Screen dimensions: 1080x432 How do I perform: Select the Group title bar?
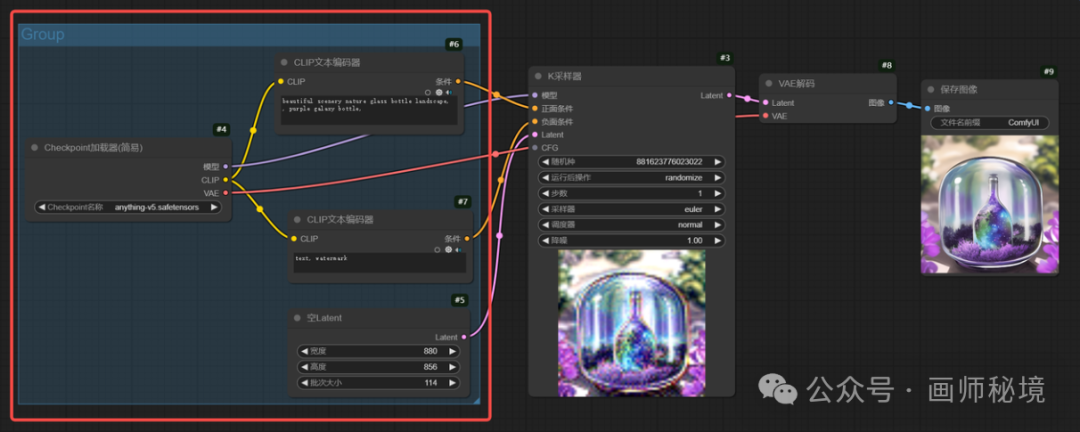(x=249, y=34)
